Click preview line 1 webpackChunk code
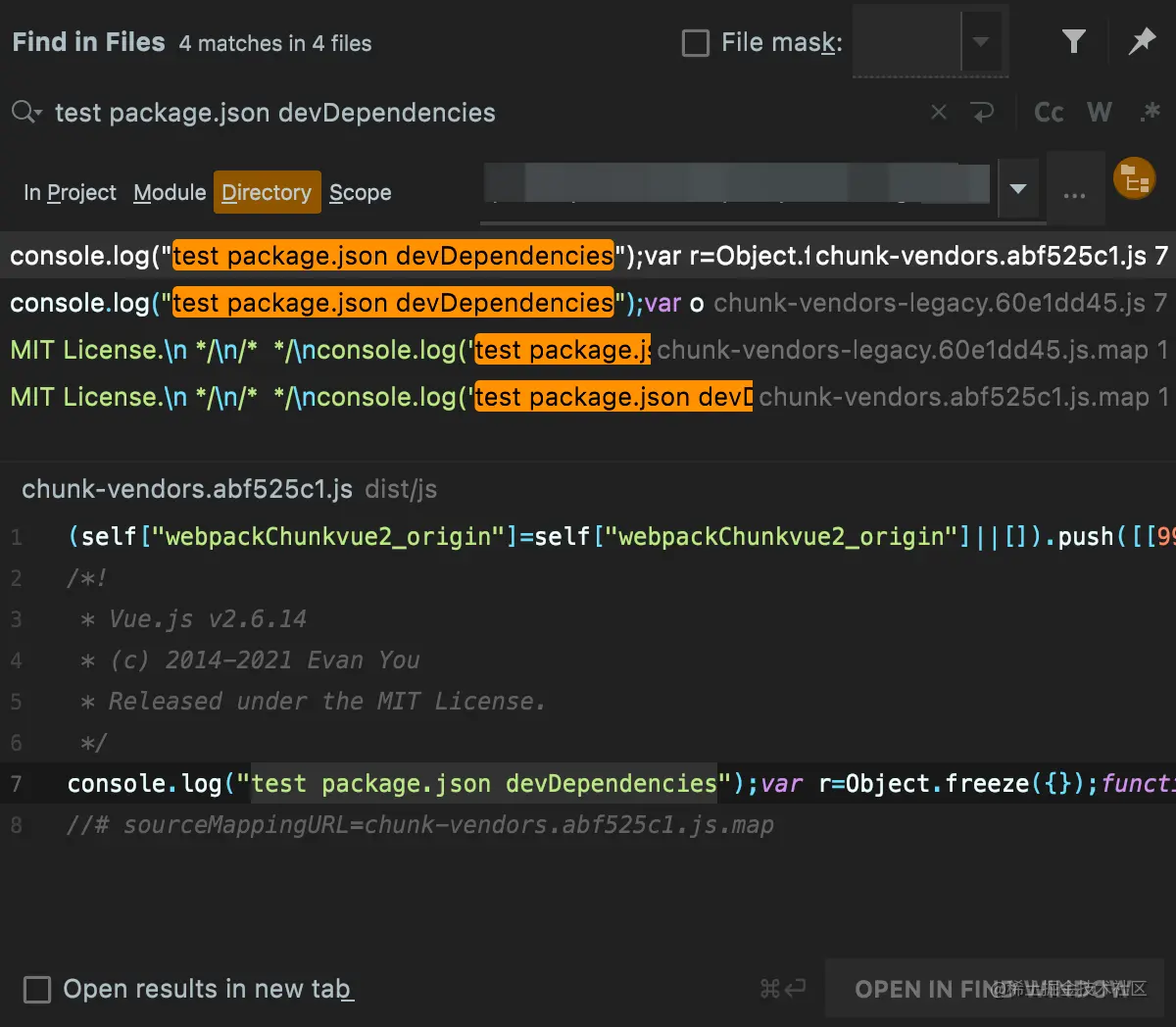Viewport: 1176px width, 1027px height. (x=620, y=537)
